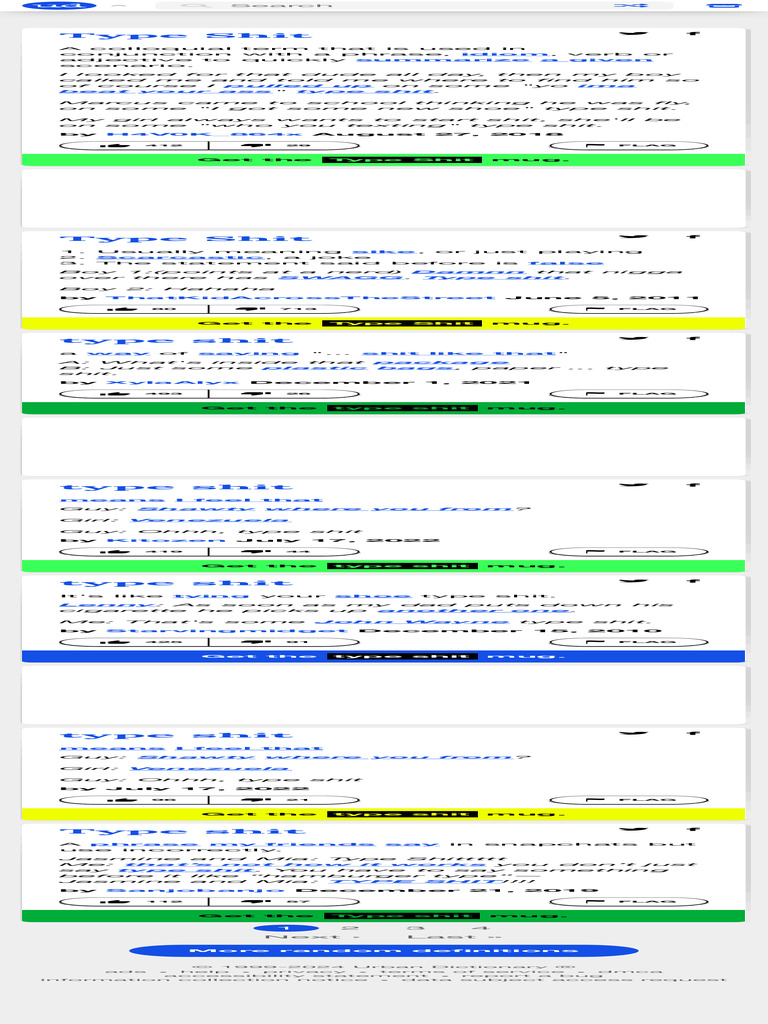Follow the 'SWAGG' link in second definition
This screenshot has width=768, height=1024.
341,278
